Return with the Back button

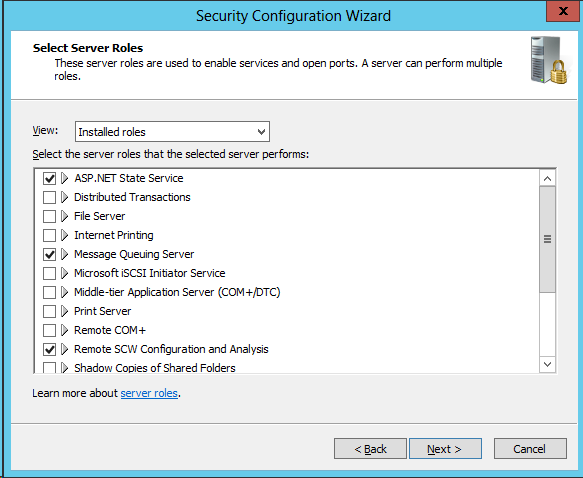(x=370, y=449)
